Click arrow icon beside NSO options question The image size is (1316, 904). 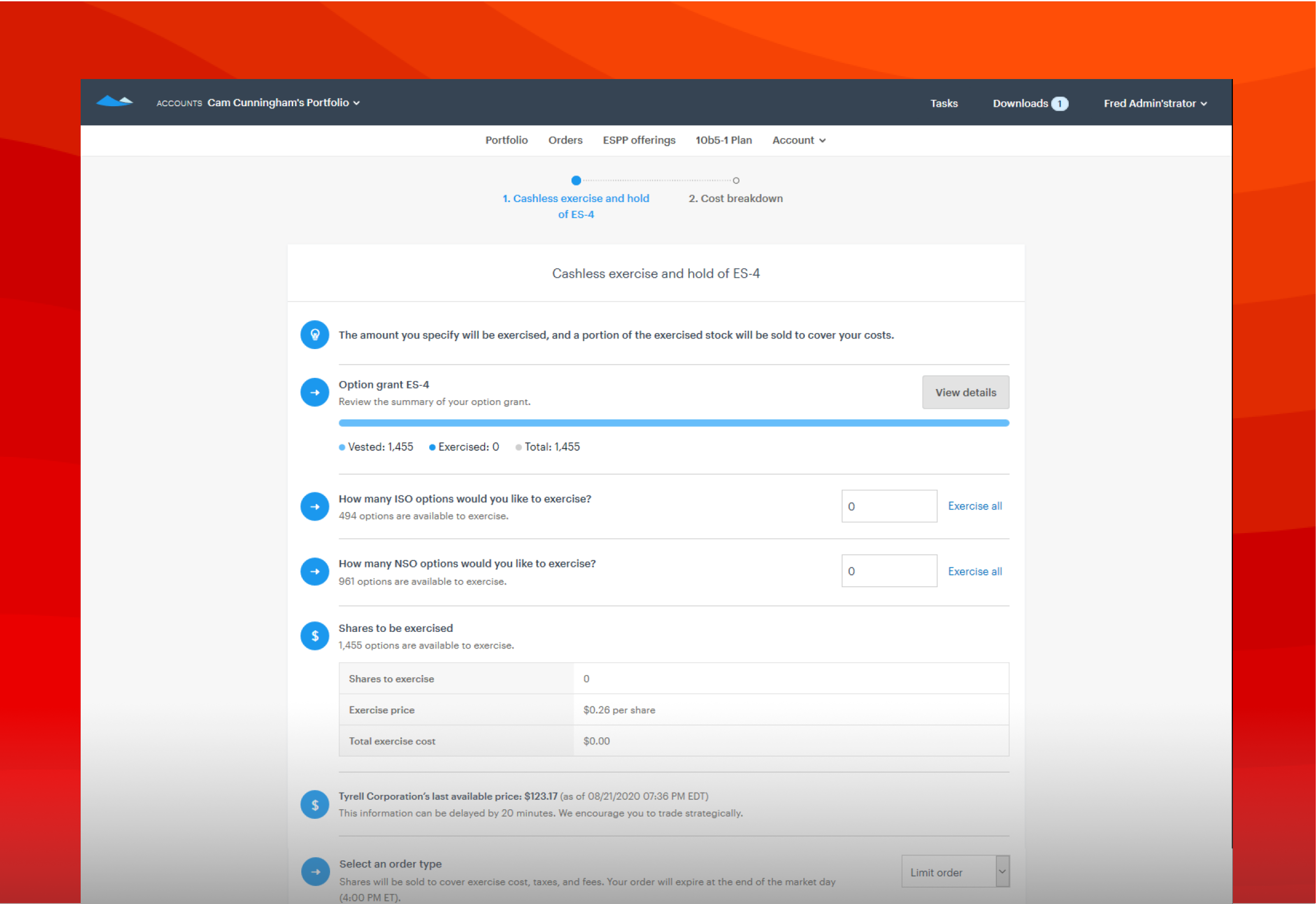[x=315, y=571]
